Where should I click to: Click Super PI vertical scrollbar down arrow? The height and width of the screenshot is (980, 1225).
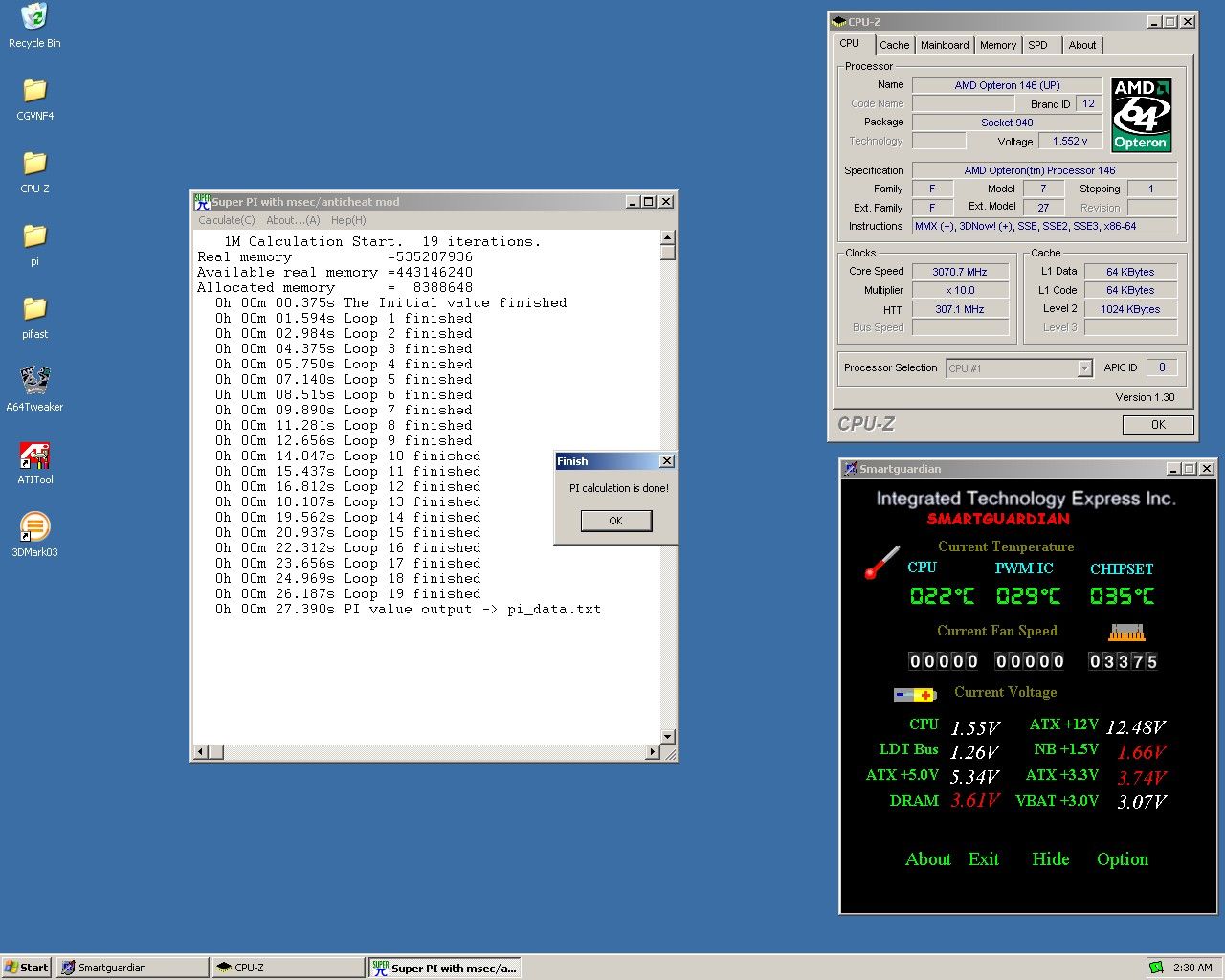click(x=667, y=736)
